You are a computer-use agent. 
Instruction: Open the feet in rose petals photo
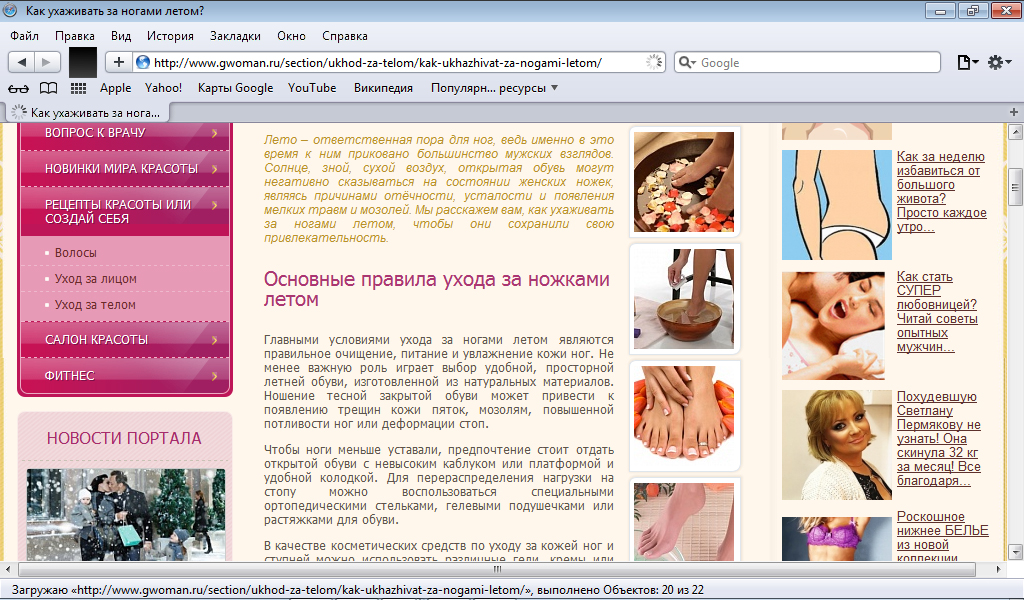[x=684, y=182]
